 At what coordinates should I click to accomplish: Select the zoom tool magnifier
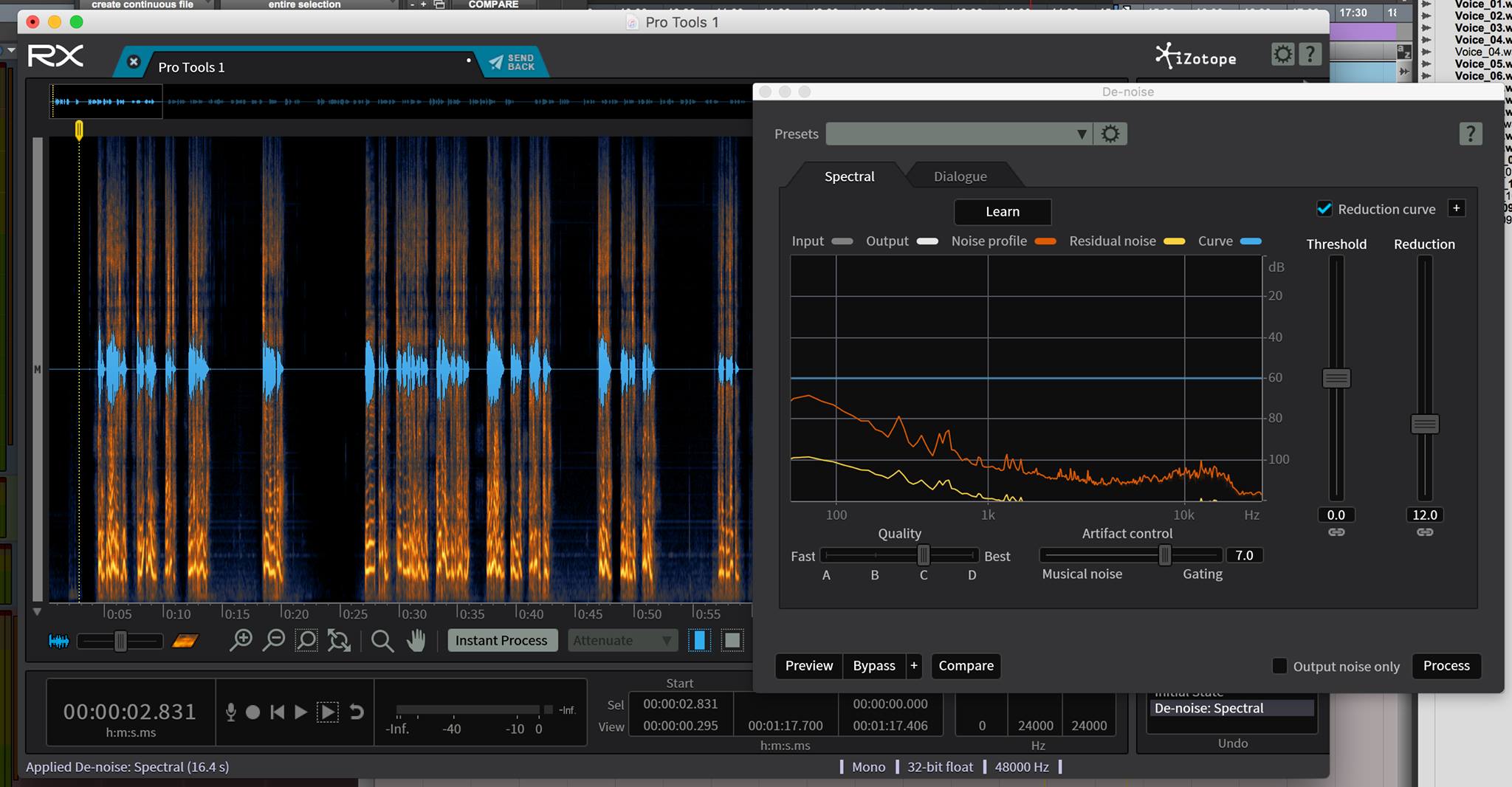coord(382,640)
